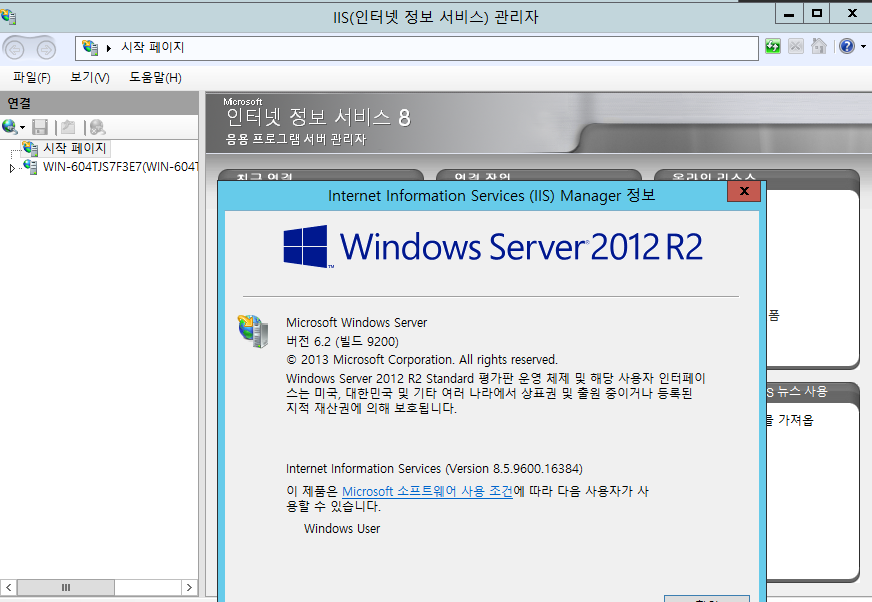The height and width of the screenshot is (602, 872).
Task: Click the Windows User licensee name
Action: click(342, 529)
